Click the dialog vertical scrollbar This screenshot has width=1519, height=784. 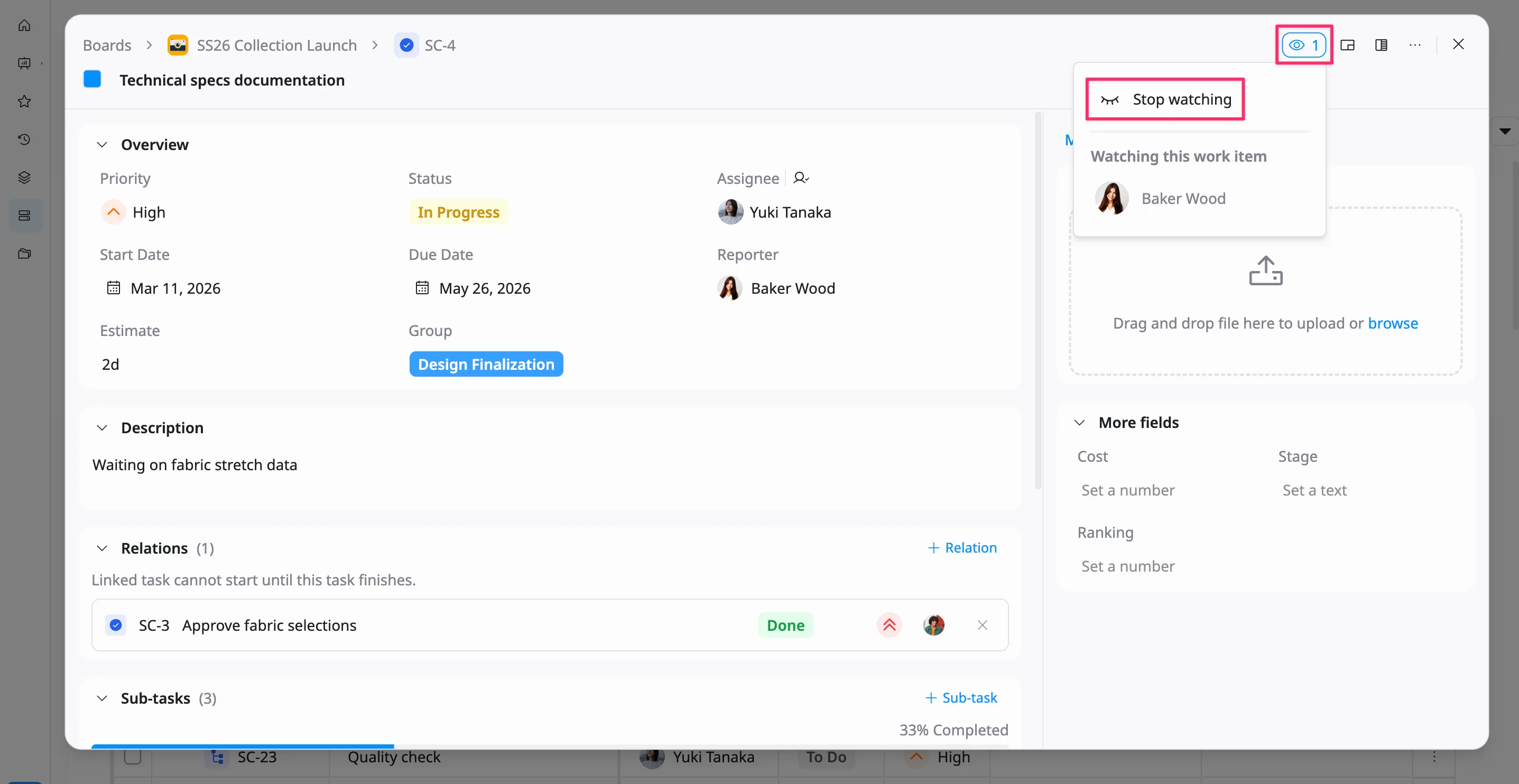(1038, 301)
